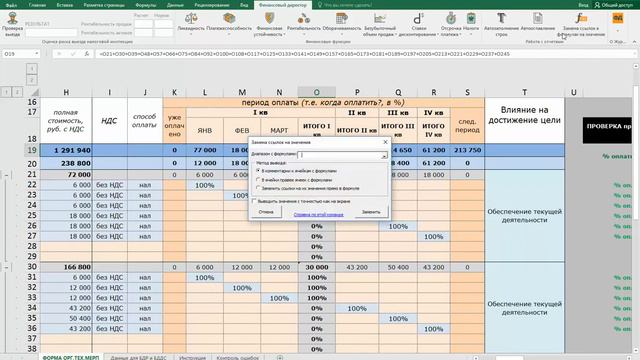Open the Данные для БДР и БДДС sheet

pos(138,358)
